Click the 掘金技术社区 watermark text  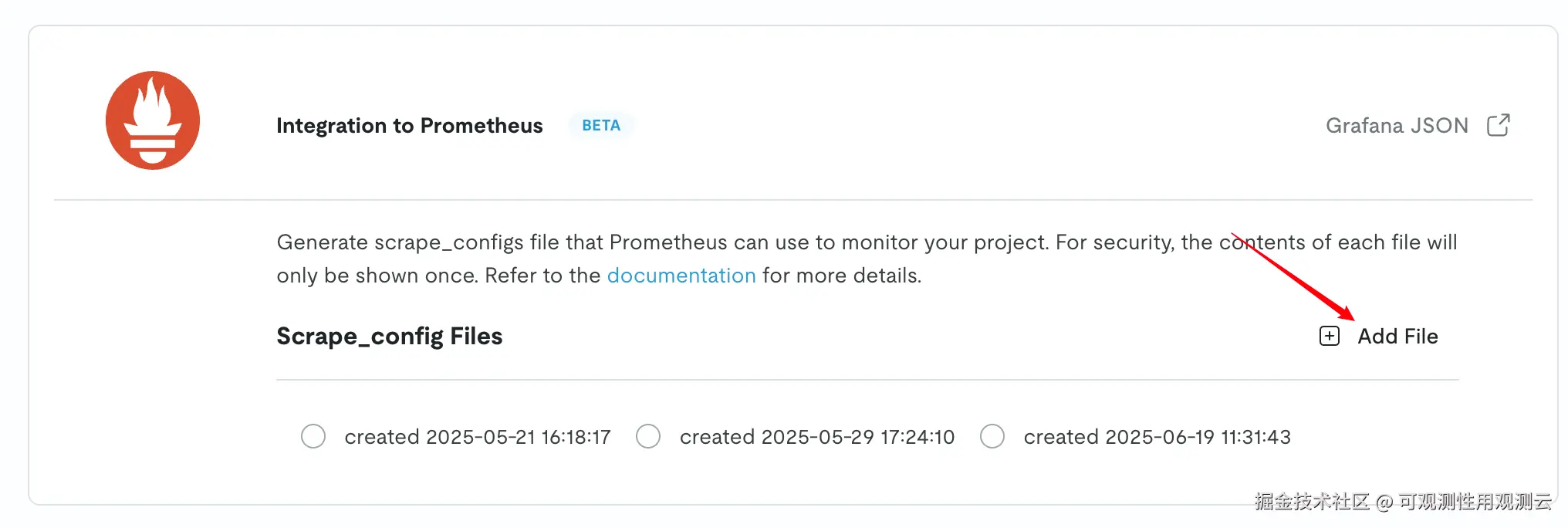pyautogui.click(x=1312, y=502)
